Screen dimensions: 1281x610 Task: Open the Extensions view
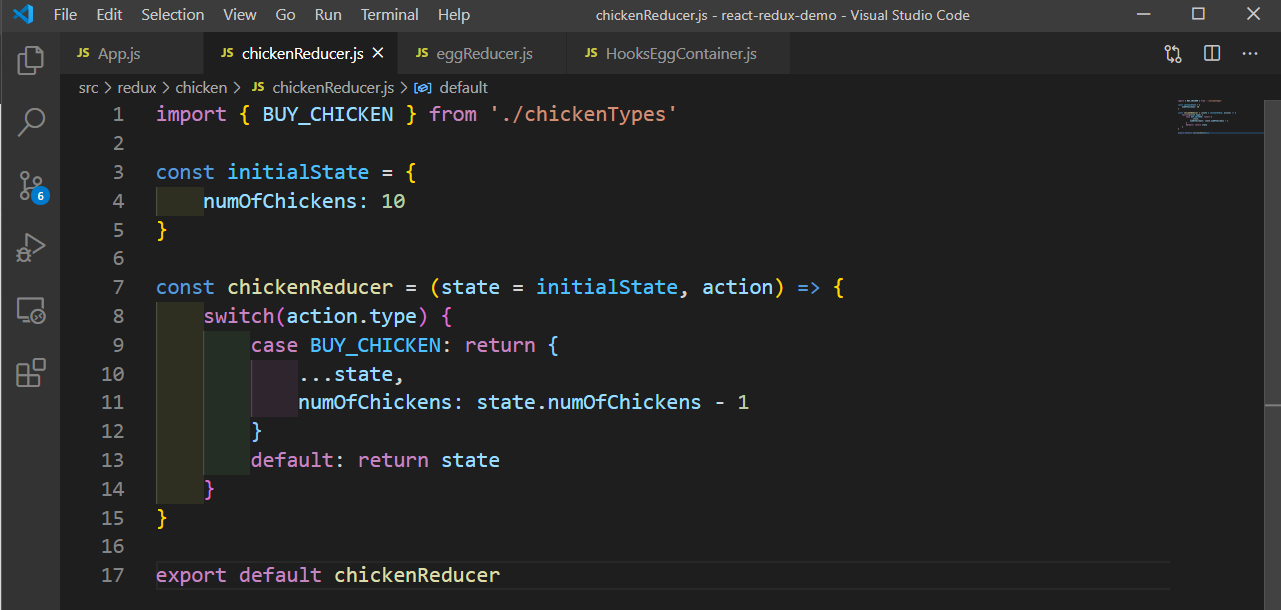click(30, 373)
